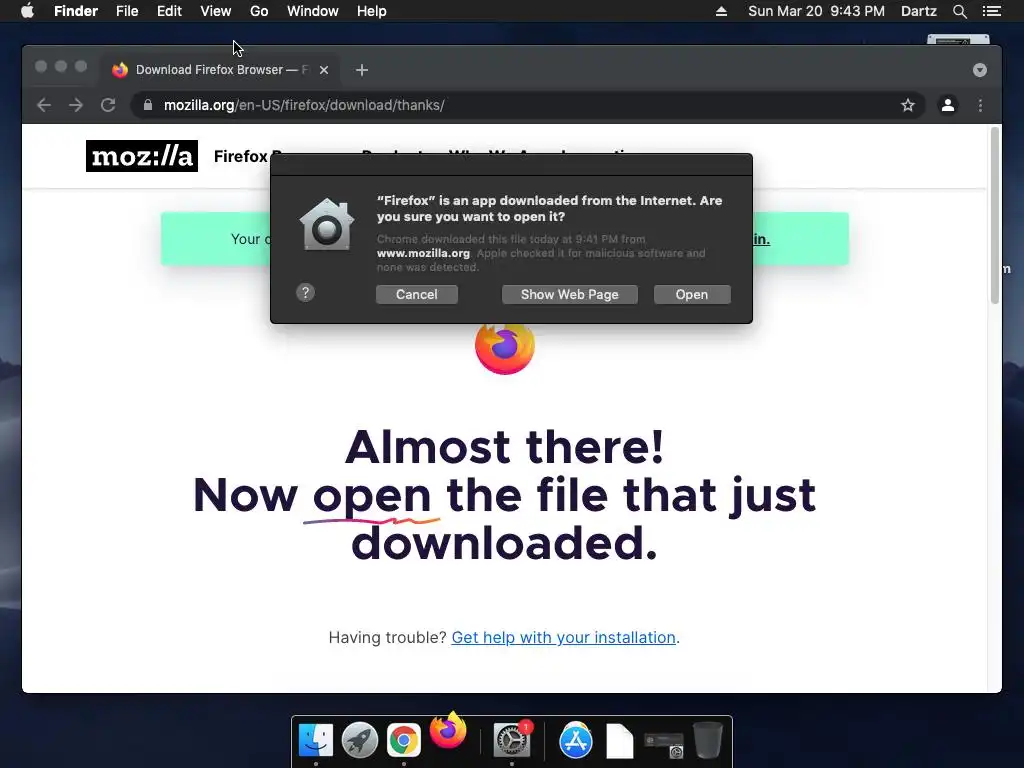
Task: Open the Go menu
Action: tap(259, 11)
